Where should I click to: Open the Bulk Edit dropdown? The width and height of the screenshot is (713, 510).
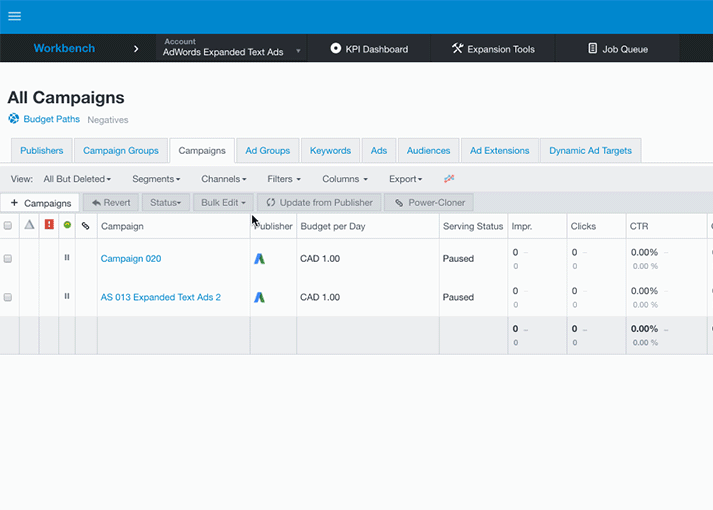point(223,203)
